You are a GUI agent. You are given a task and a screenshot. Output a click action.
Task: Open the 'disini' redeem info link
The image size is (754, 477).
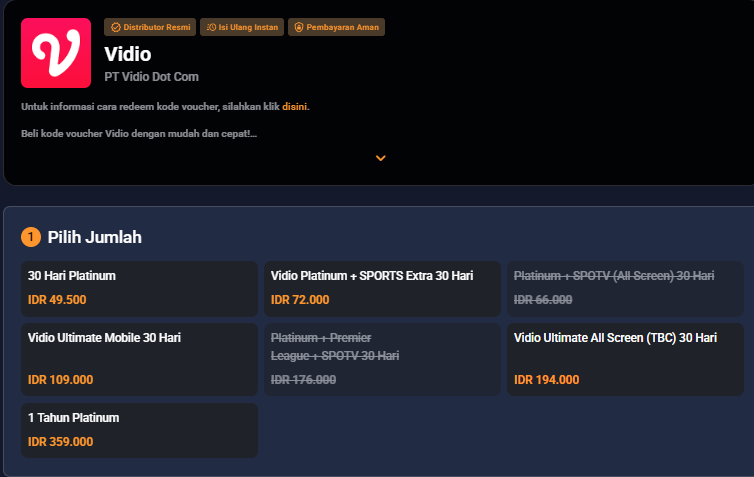click(294, 107)
